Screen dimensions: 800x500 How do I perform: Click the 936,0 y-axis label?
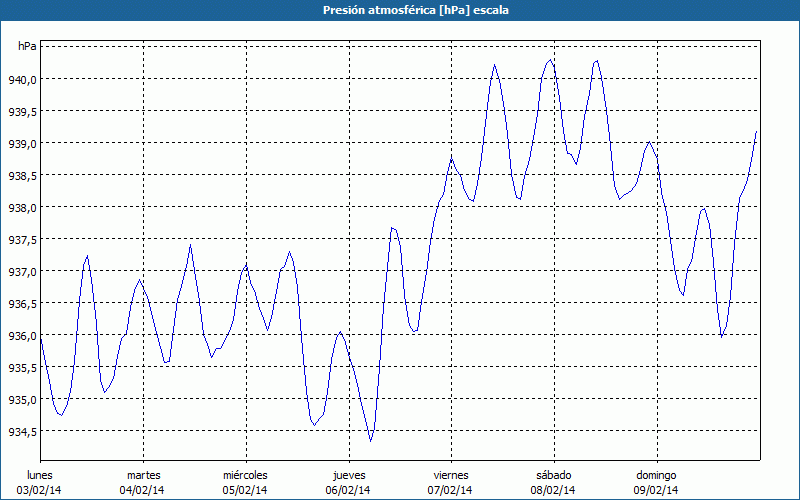point(23,335)
